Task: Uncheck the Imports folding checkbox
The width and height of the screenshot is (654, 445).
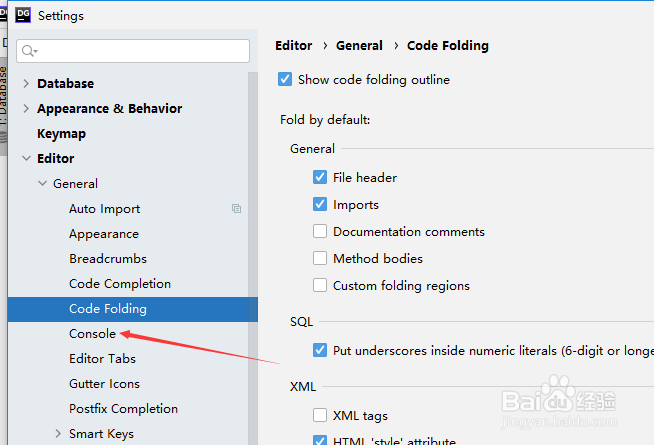Action: tap(320, 204)
